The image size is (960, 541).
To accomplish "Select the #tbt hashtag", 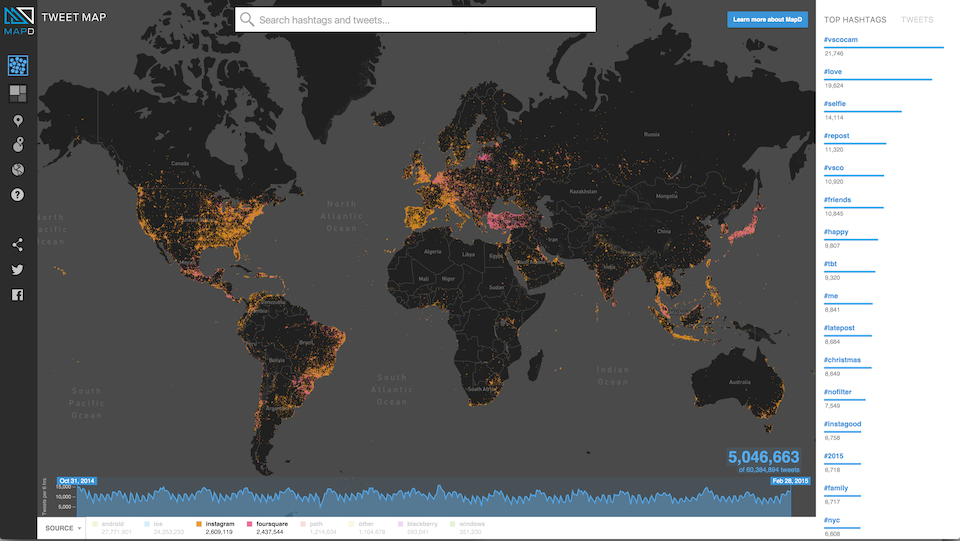I will (830, 264).
